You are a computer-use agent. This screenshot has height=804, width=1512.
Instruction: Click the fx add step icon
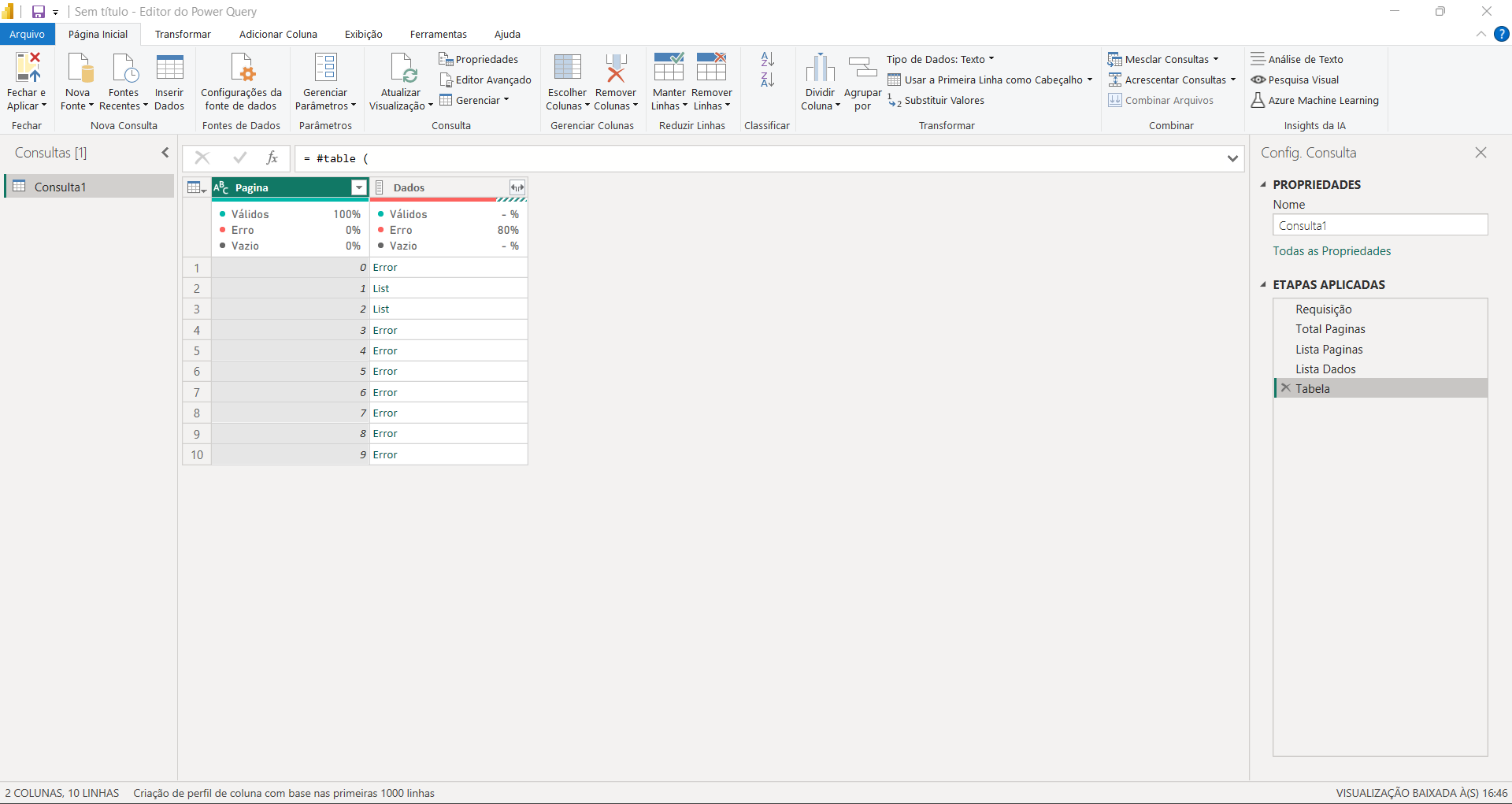click(x=272, y=158)
